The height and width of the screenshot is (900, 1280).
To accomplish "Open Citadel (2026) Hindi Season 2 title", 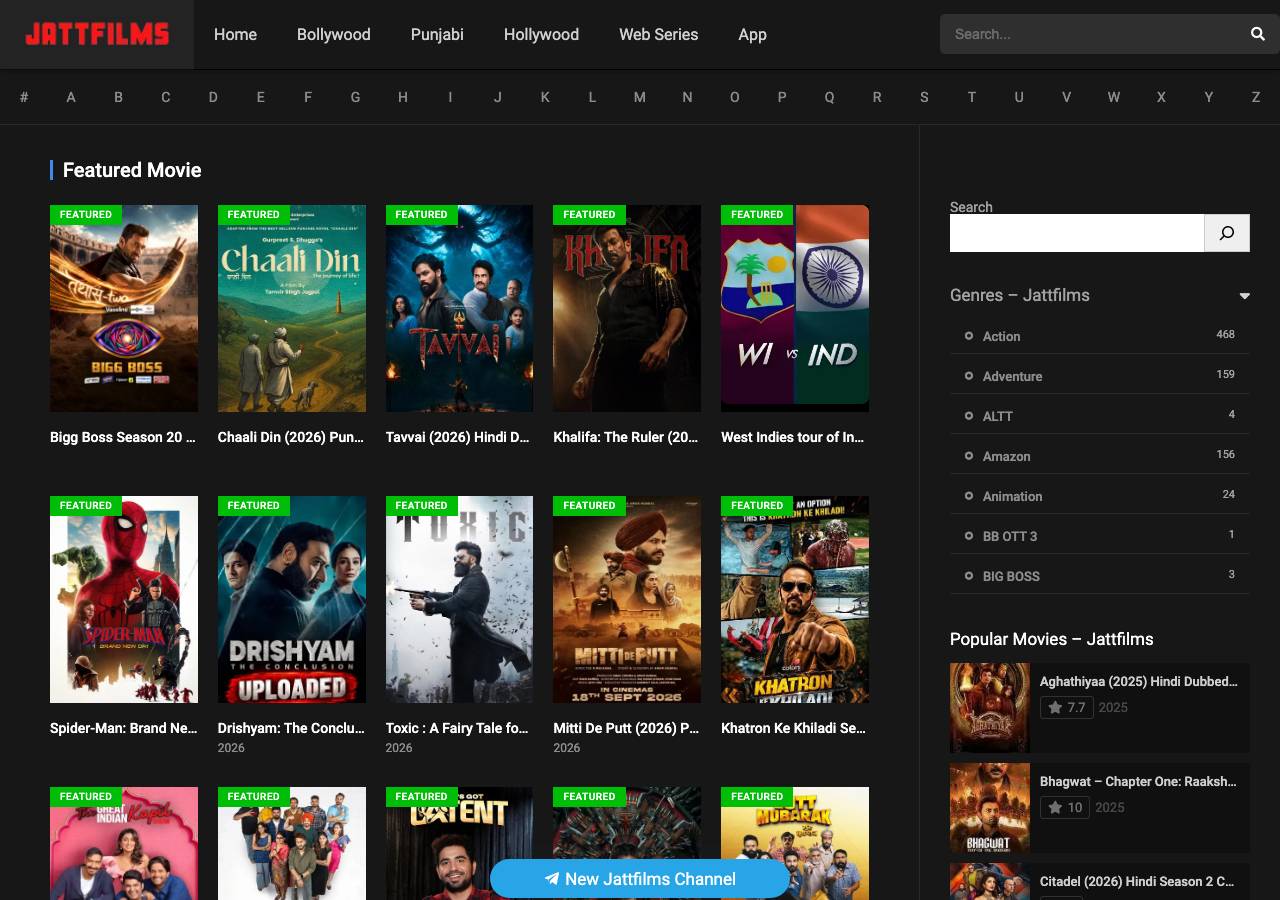I will point(1137,881).
